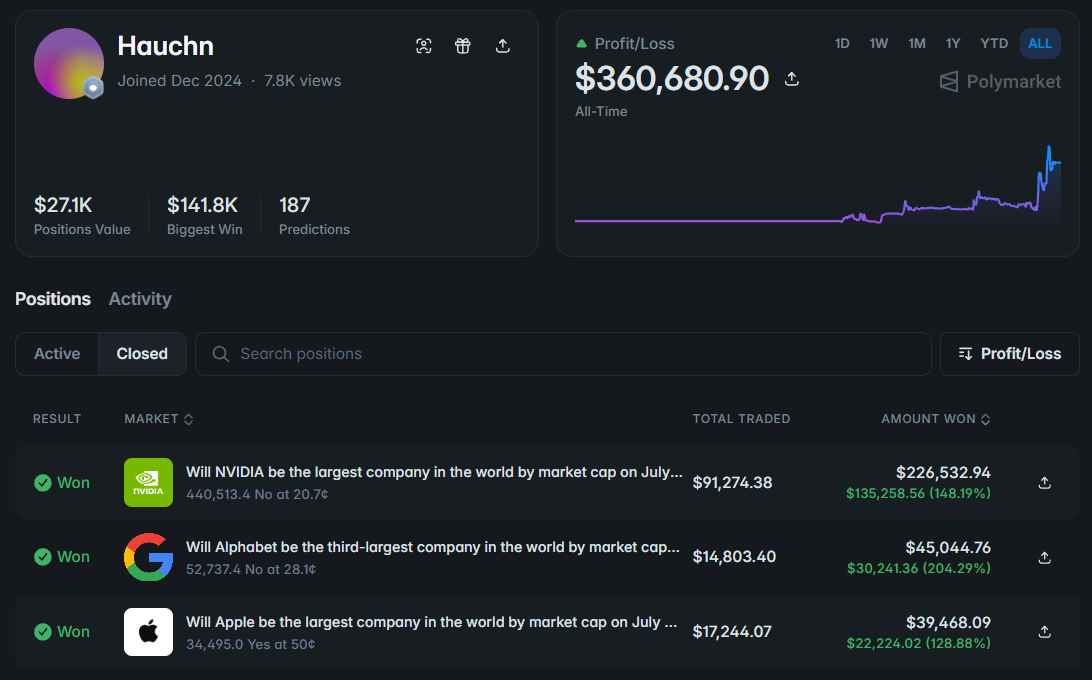
Task: Open the NVIDIA logo thumbnail
Action: [148, 482]
